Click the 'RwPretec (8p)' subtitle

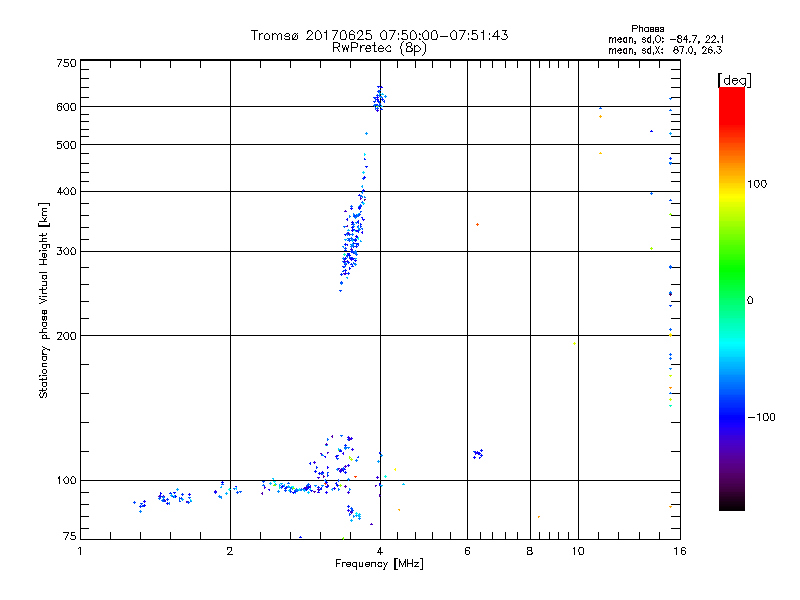point(379,48)
